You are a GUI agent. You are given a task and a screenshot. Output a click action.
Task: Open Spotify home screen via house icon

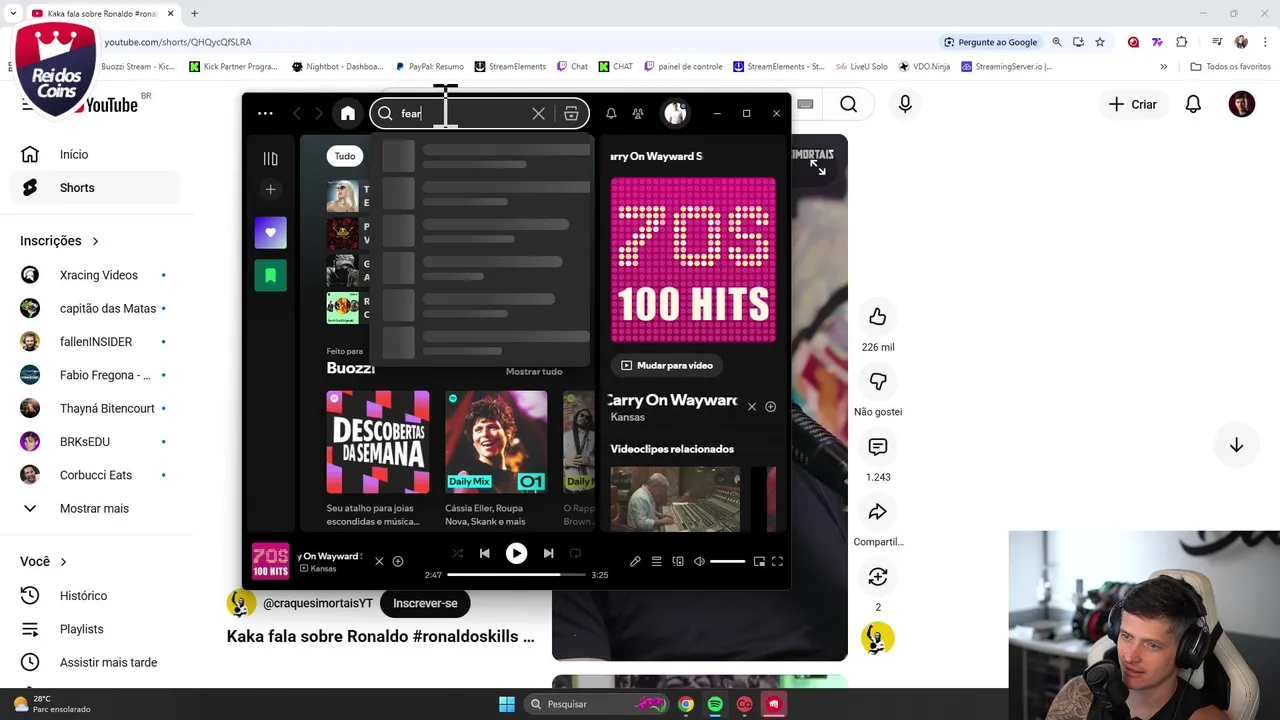tap(347, 114)
